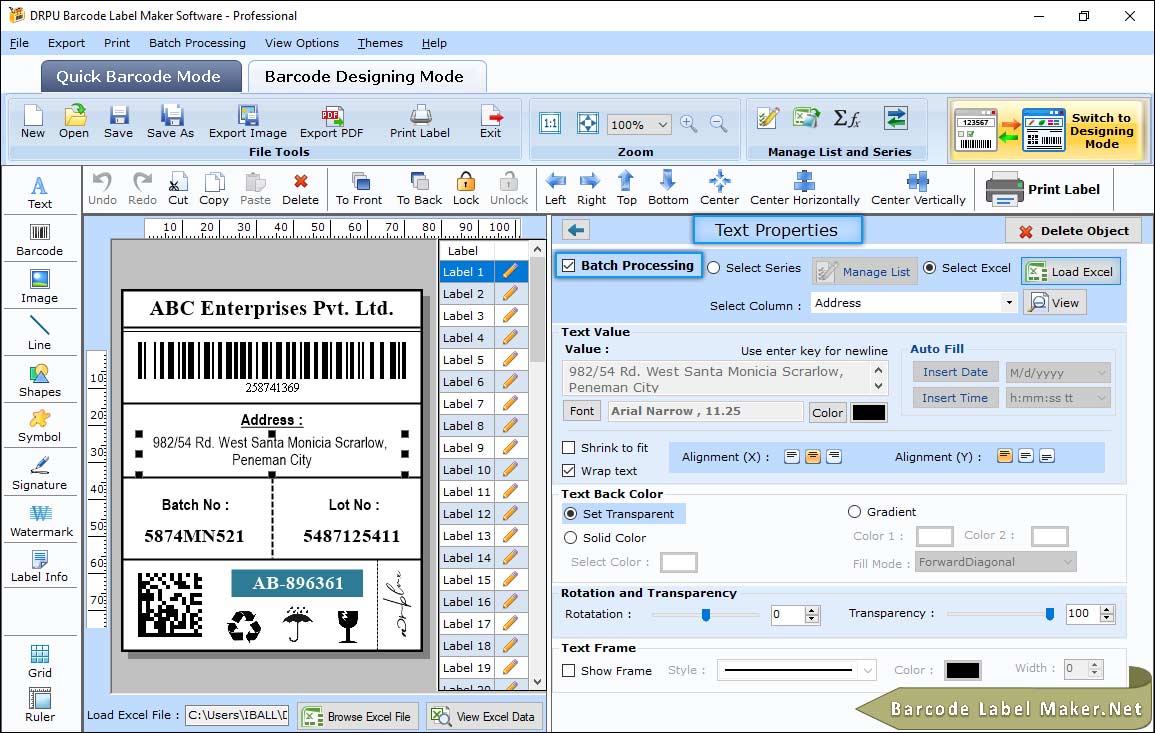Click the fit-to-window zoom icon

click(587, 124)
